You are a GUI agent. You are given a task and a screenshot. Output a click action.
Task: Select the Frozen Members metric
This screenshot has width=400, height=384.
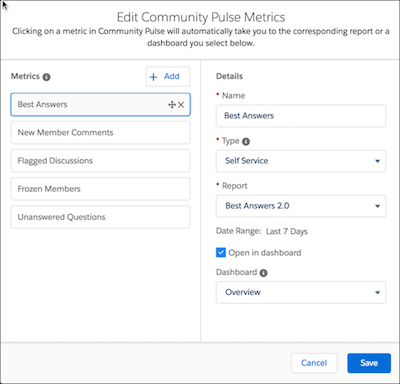pyautogui.click(x=101, y=189)
